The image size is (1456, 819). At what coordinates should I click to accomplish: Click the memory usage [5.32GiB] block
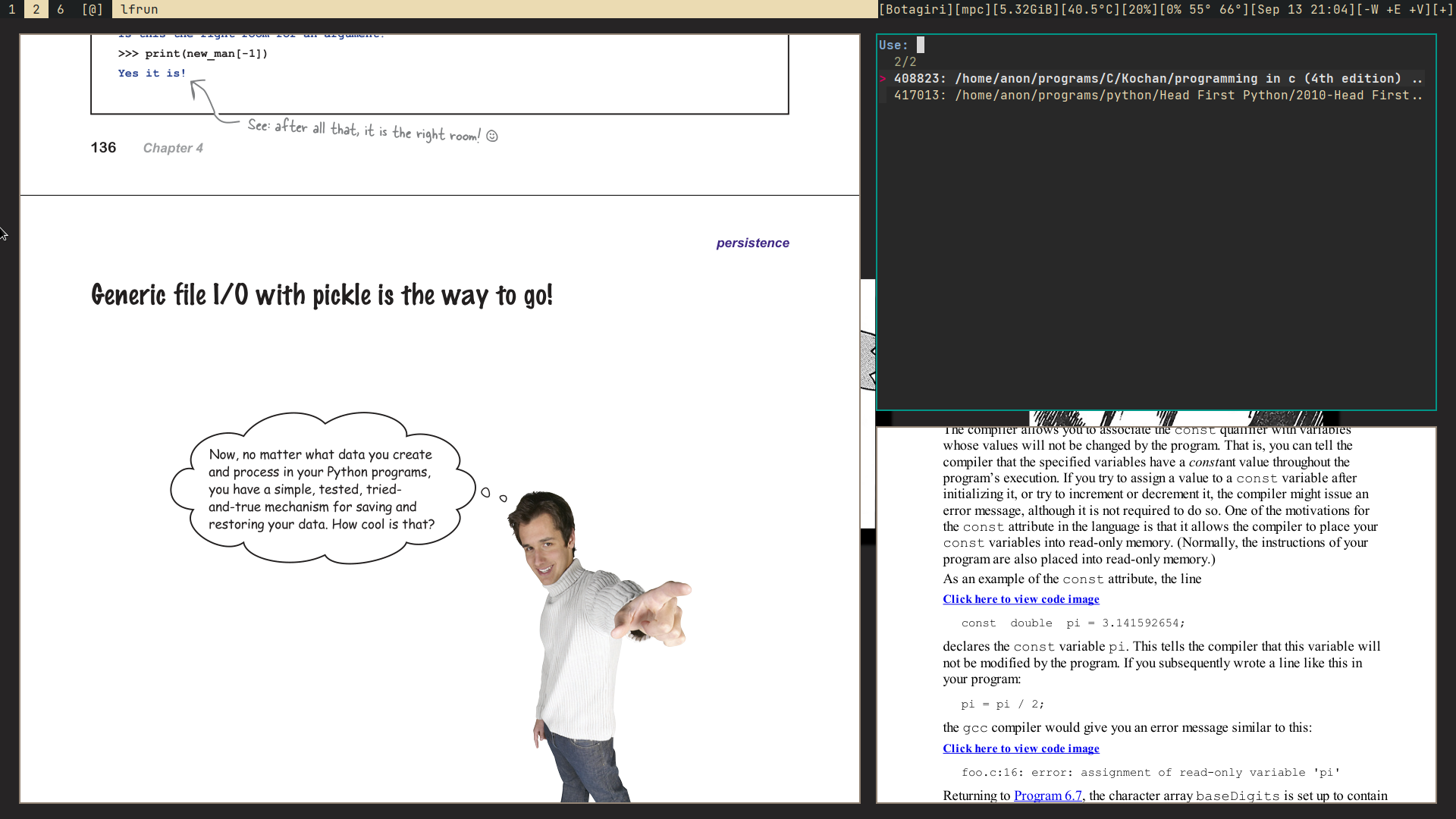pyautogui.click(x=1025, y=9)
